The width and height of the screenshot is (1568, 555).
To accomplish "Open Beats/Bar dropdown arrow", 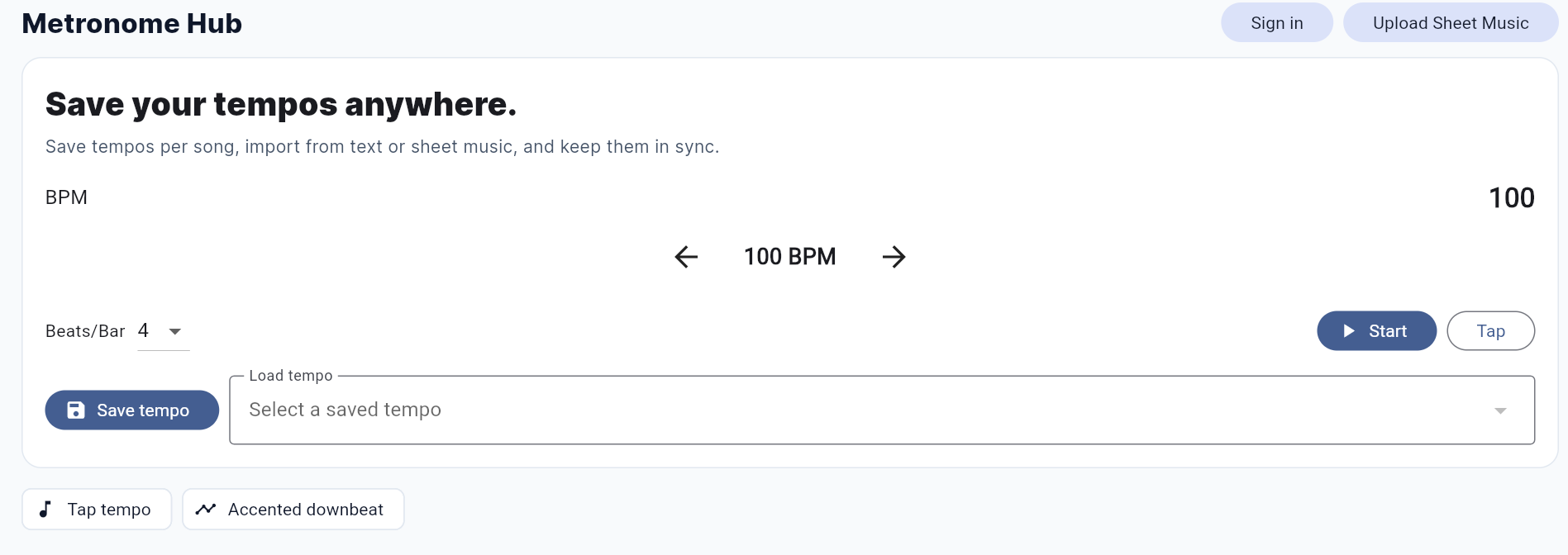I will 175,331.
